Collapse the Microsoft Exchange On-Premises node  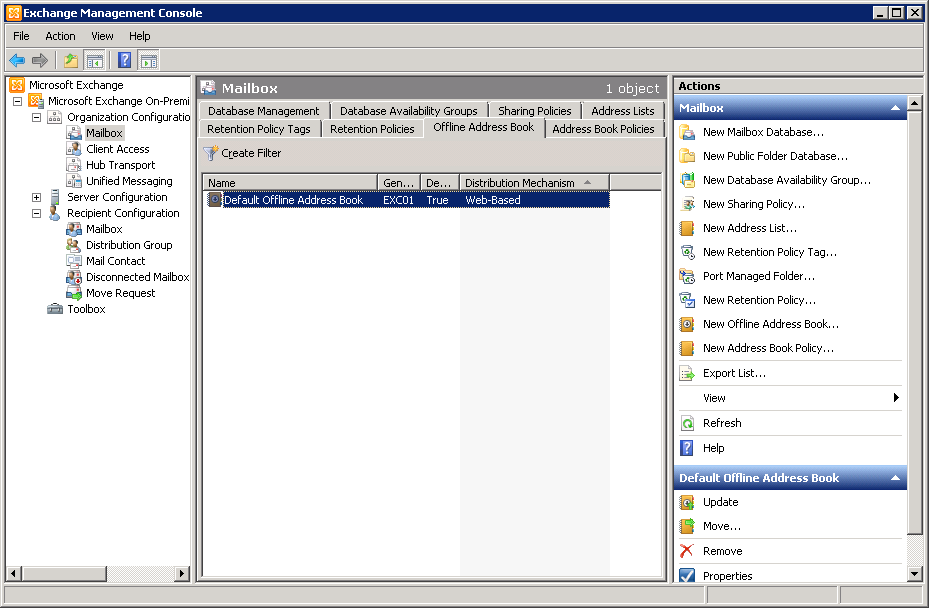pyautogui.click(x=18, y=101)
